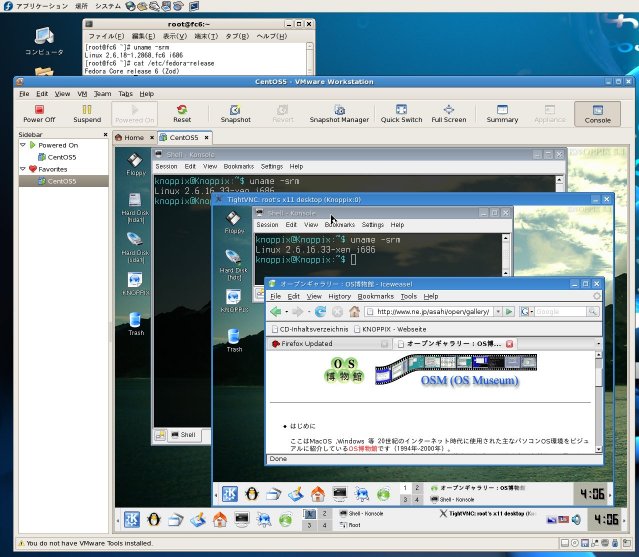The height and width of the screenshot is (557, 639).
Task: Click the home folder icon in TightVNC panel
Action: (x=318, y=494)
